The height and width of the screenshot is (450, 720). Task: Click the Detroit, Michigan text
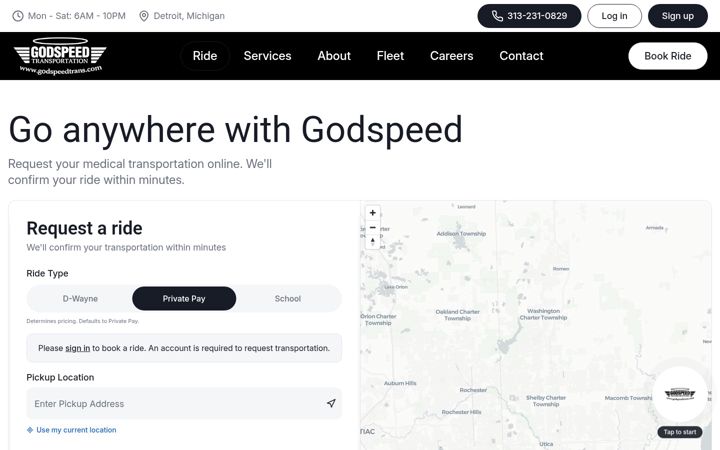189,16
